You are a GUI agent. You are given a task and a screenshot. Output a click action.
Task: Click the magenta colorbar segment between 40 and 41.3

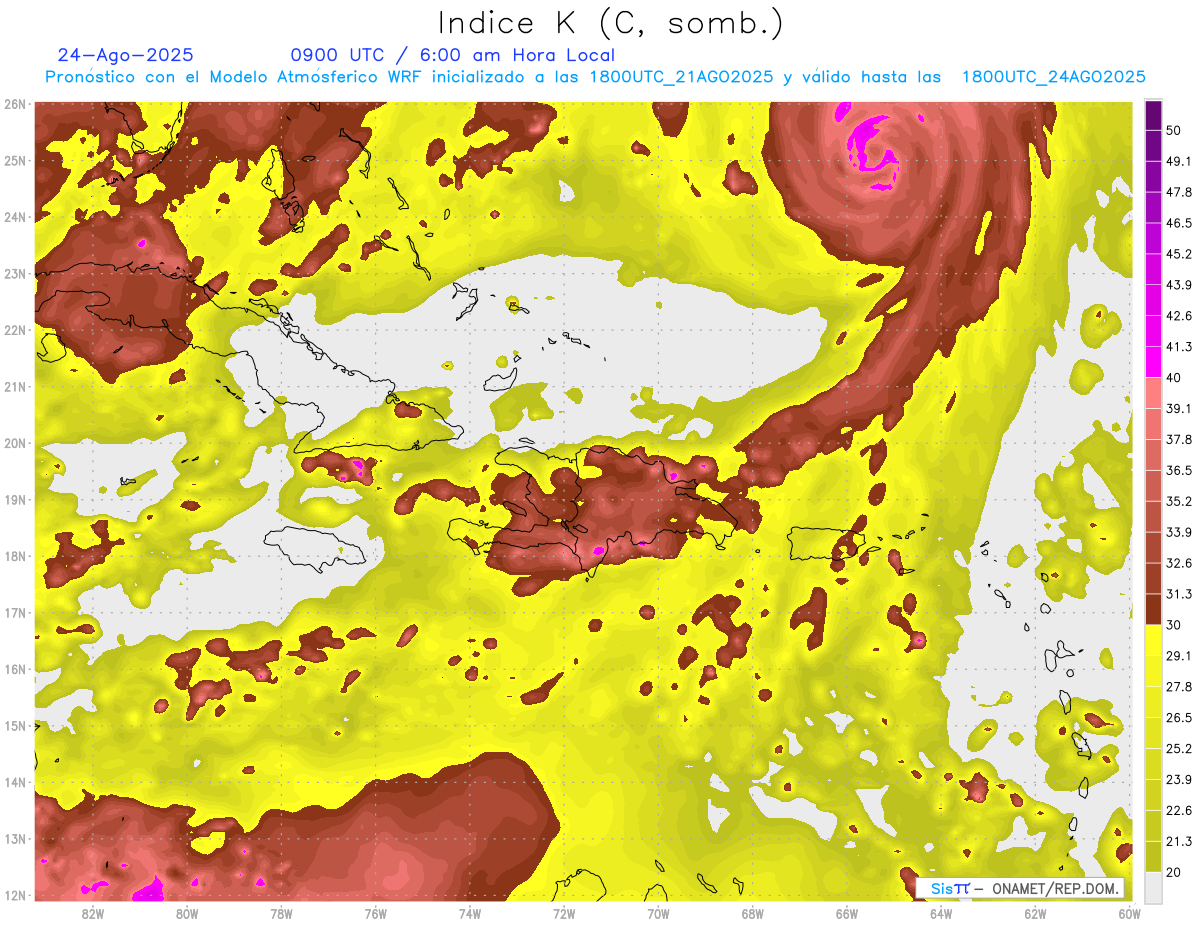[1153, 362]
